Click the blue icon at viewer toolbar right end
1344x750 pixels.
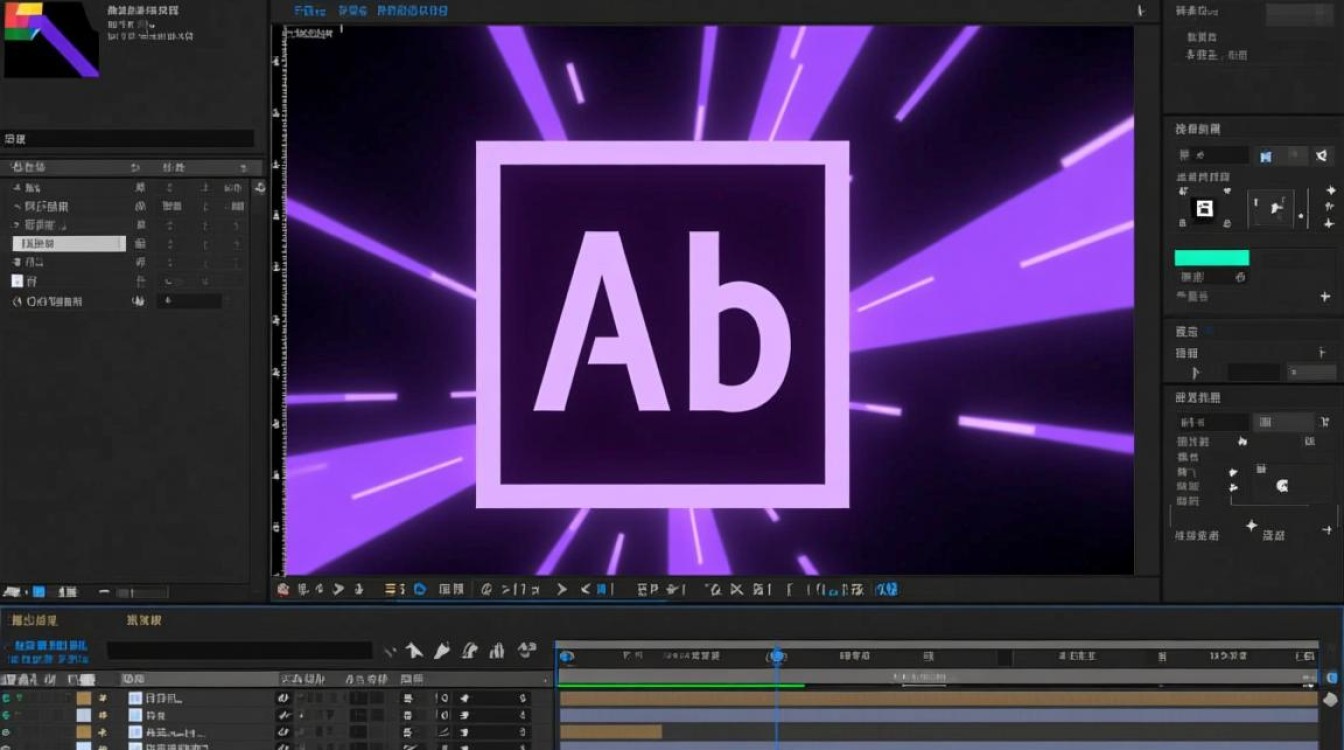point(886,590)
